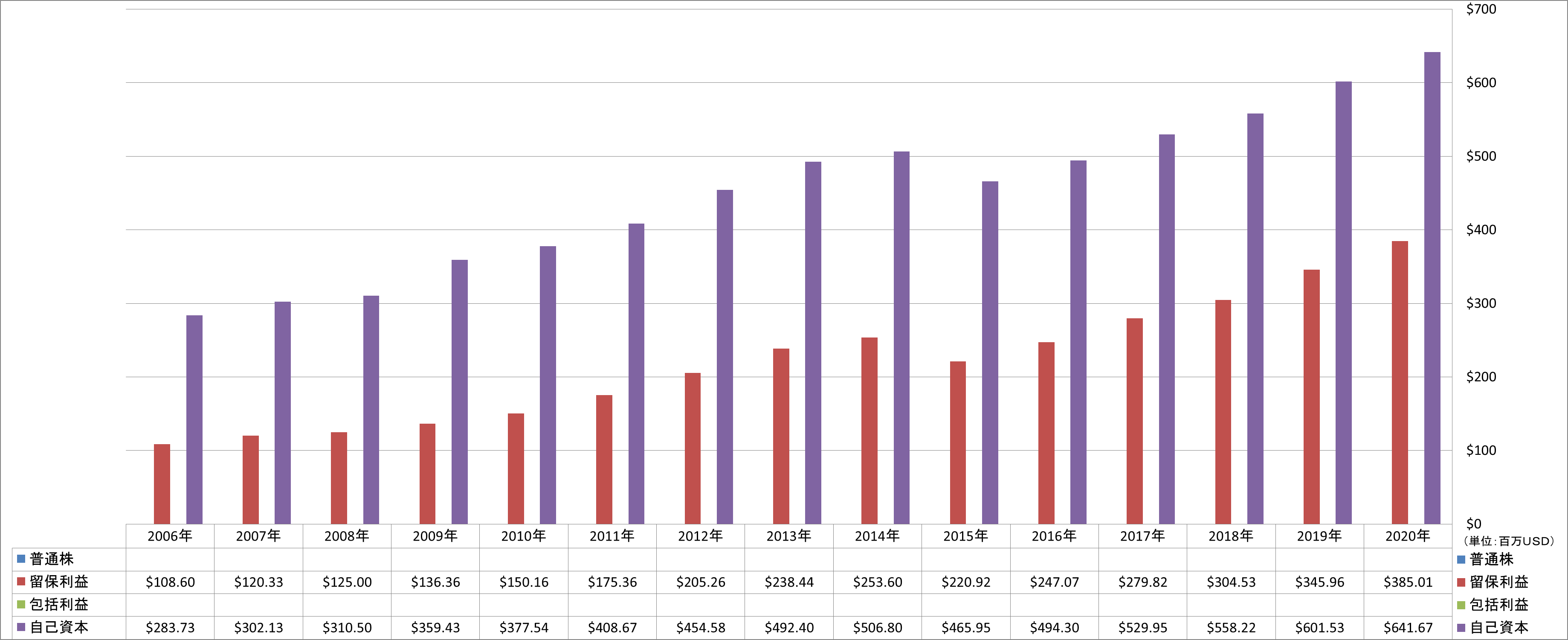
Task: Select the $220.92 retained earnings cell
Action: [966, 582]
